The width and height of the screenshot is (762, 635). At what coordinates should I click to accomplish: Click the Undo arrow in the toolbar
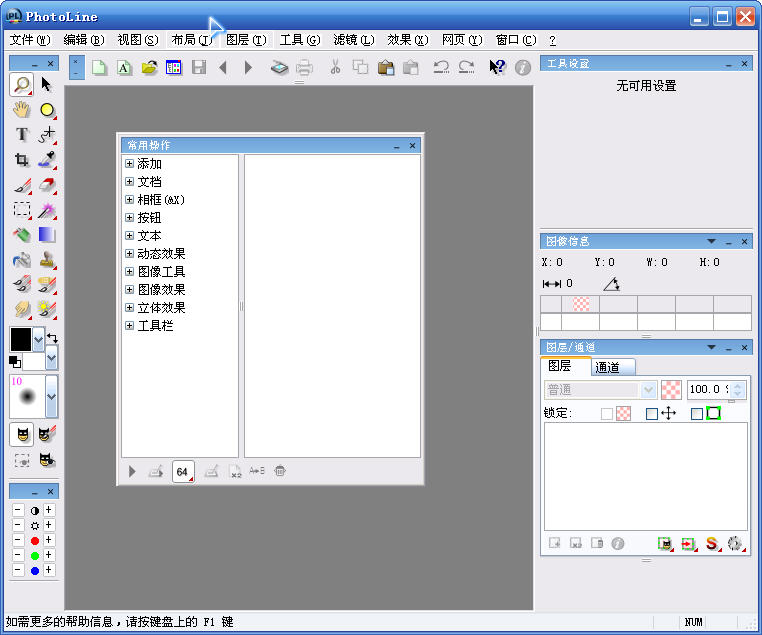point(441,68)
